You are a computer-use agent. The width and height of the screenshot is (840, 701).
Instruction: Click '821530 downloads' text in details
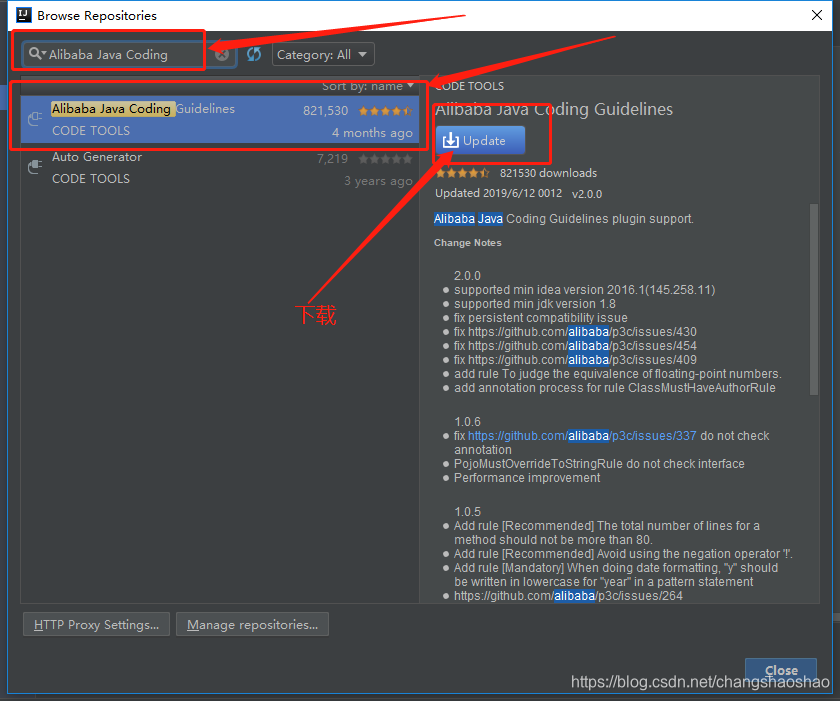click(x=548, y=173)
